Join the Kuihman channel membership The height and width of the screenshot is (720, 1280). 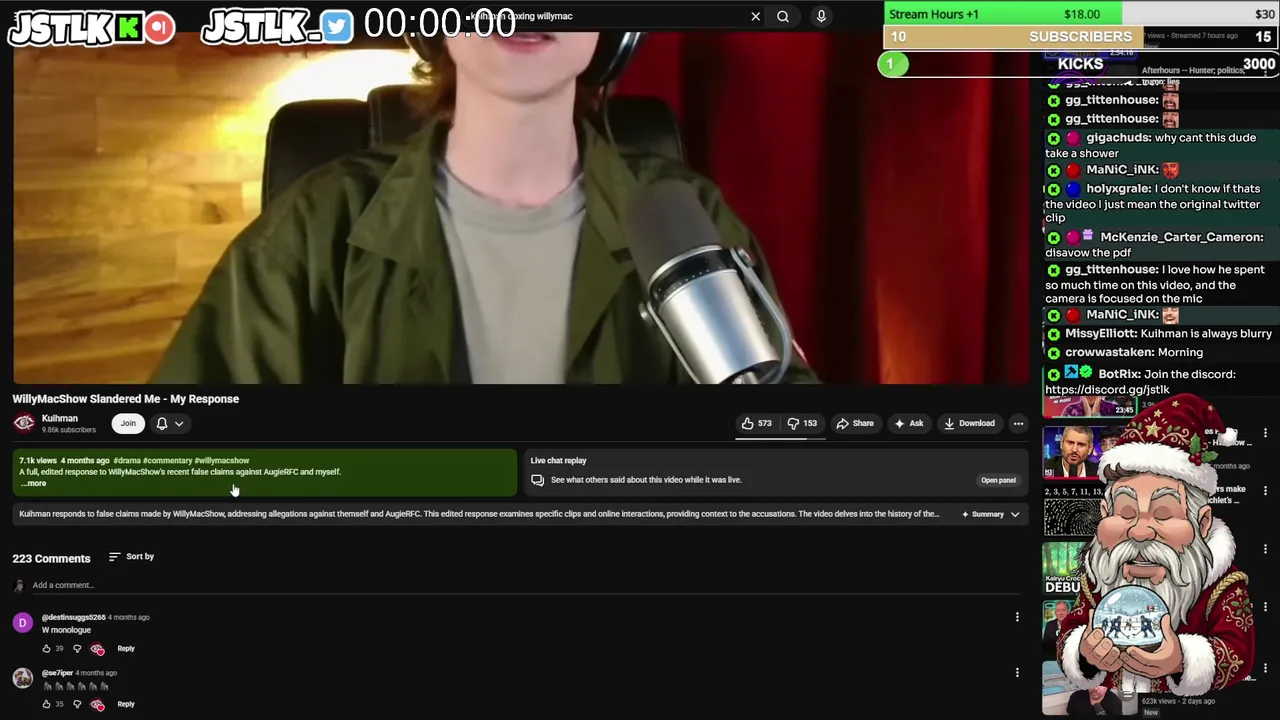click(128, 423)
